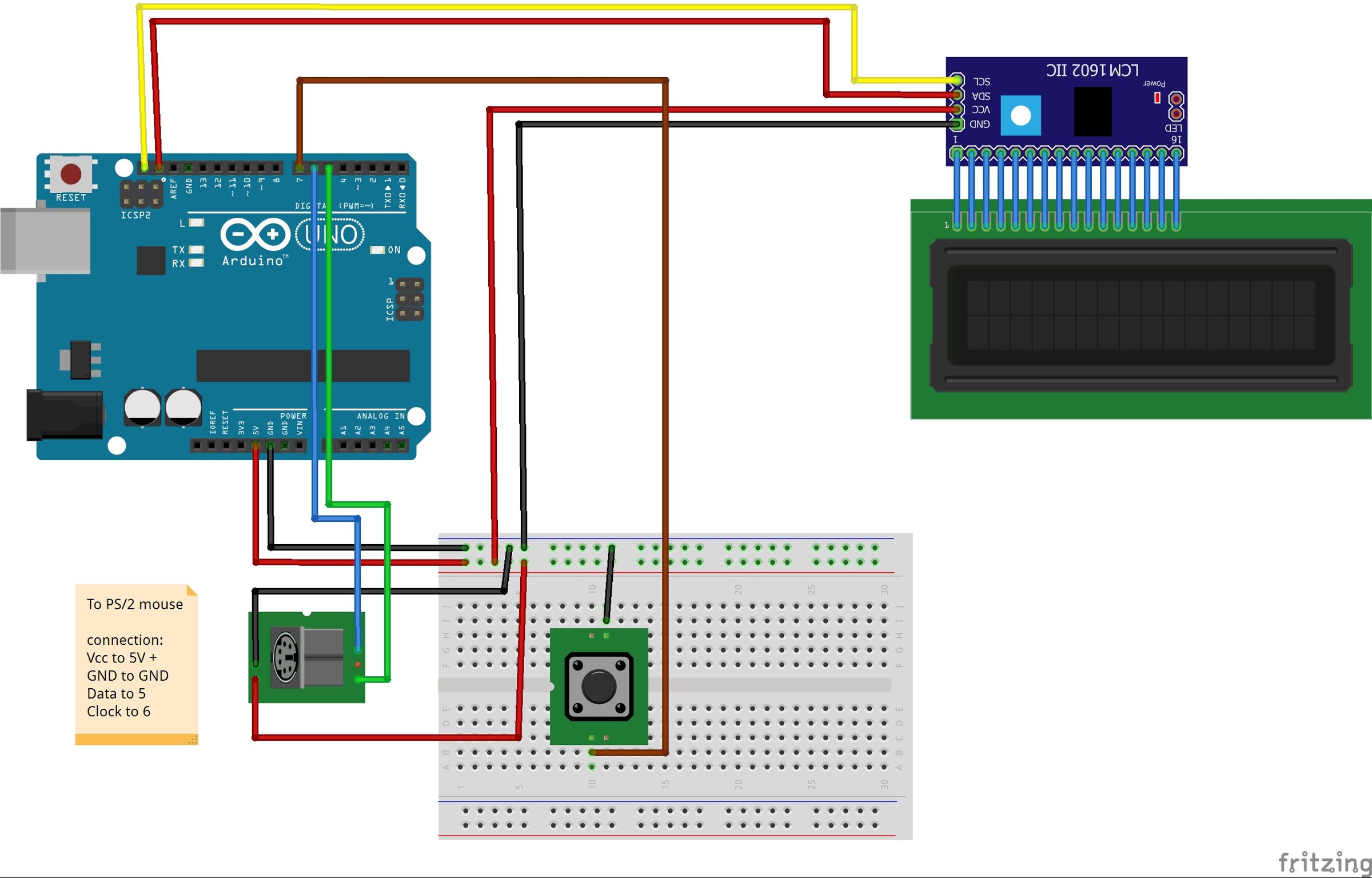The width and height of the screenshot is (1372, 878).
Task: Click the red Power LED on I2C module
Action: click(x=1157, y=98)
